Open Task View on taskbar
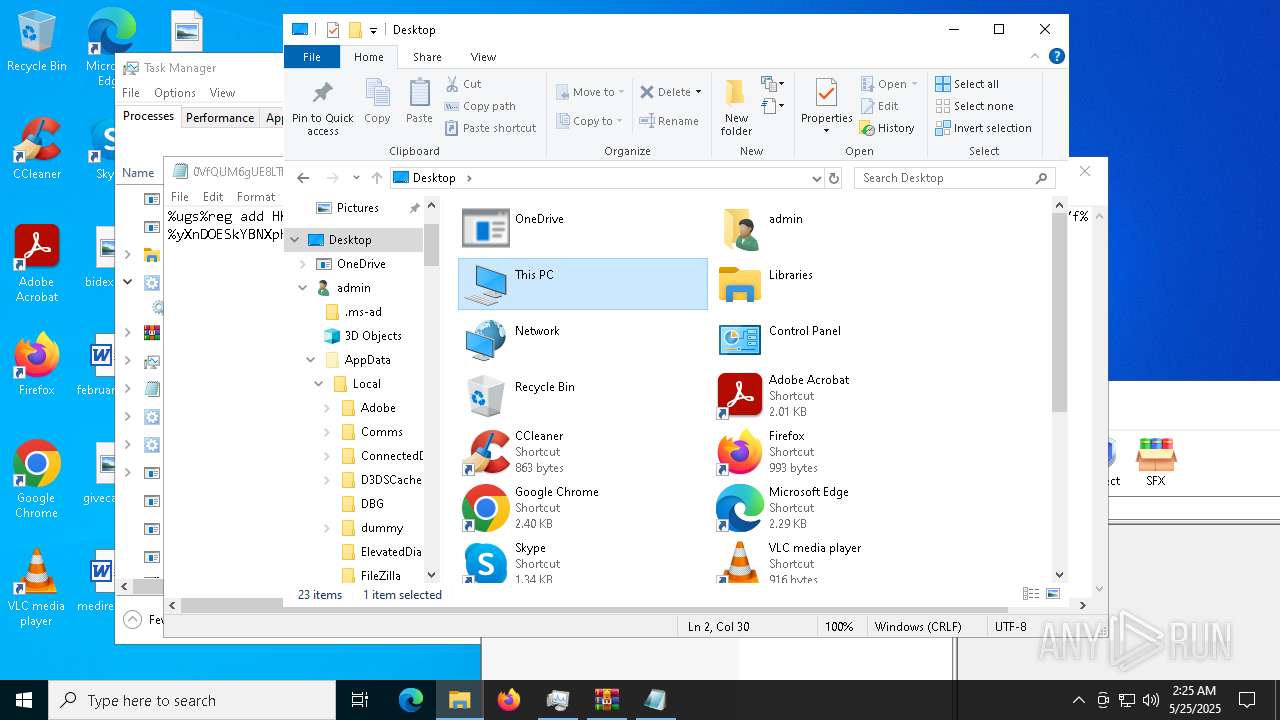1280x720 pixels. point(360,700)
